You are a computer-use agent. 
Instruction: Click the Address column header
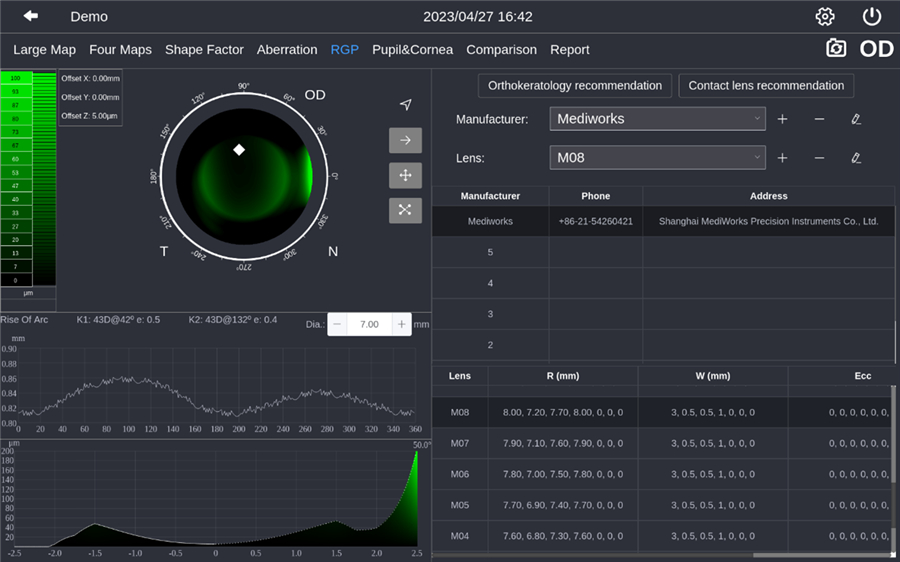769,196
